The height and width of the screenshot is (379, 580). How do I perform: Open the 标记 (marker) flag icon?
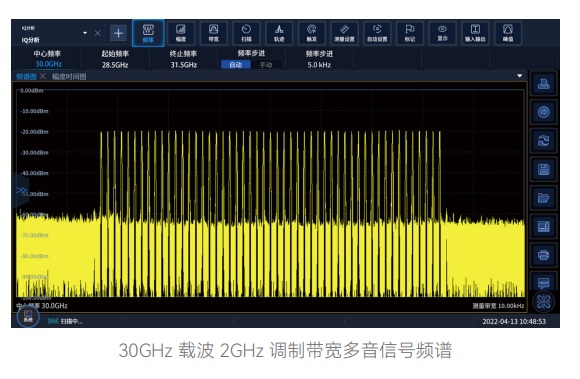click(x=409, y=33)
